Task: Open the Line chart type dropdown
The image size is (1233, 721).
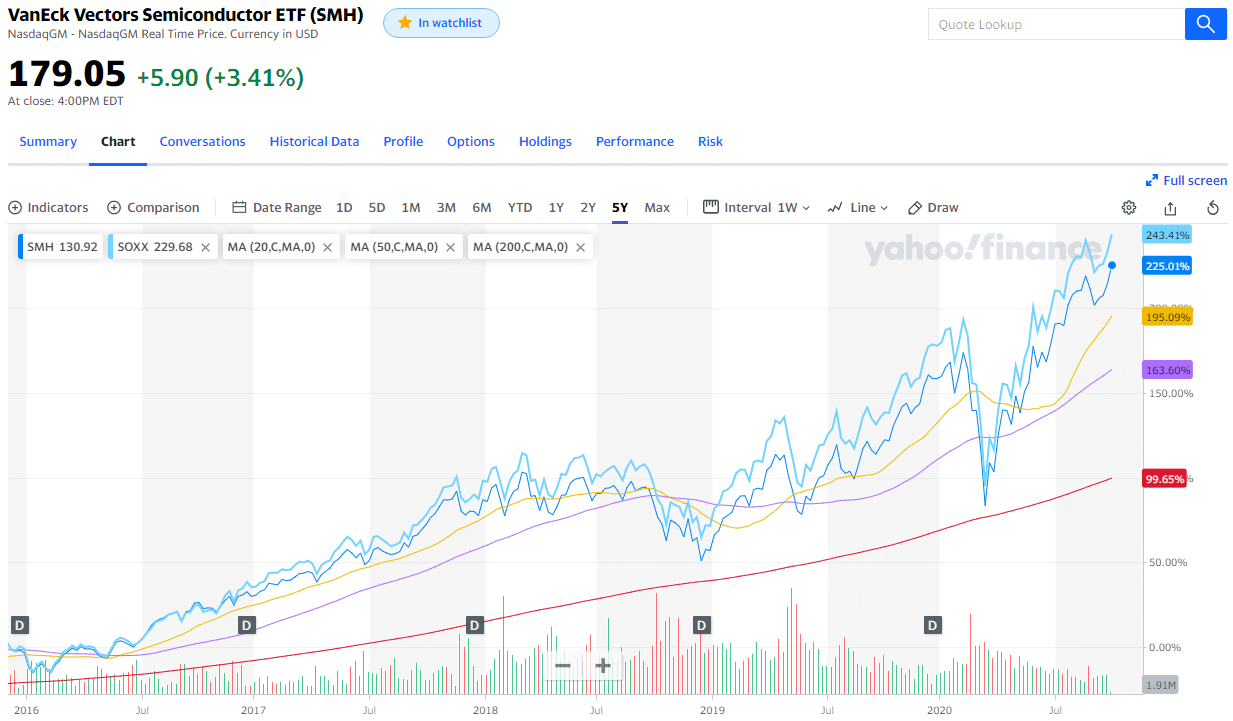Action: click(x=858, y=208)
